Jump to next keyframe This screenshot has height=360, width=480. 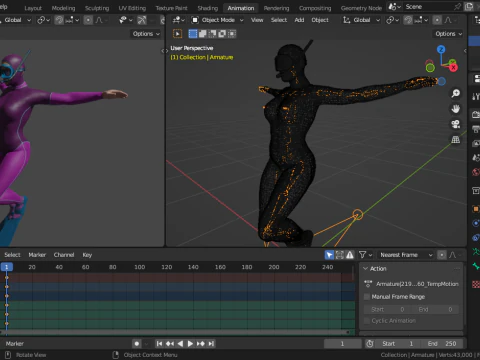click(201, 344)
